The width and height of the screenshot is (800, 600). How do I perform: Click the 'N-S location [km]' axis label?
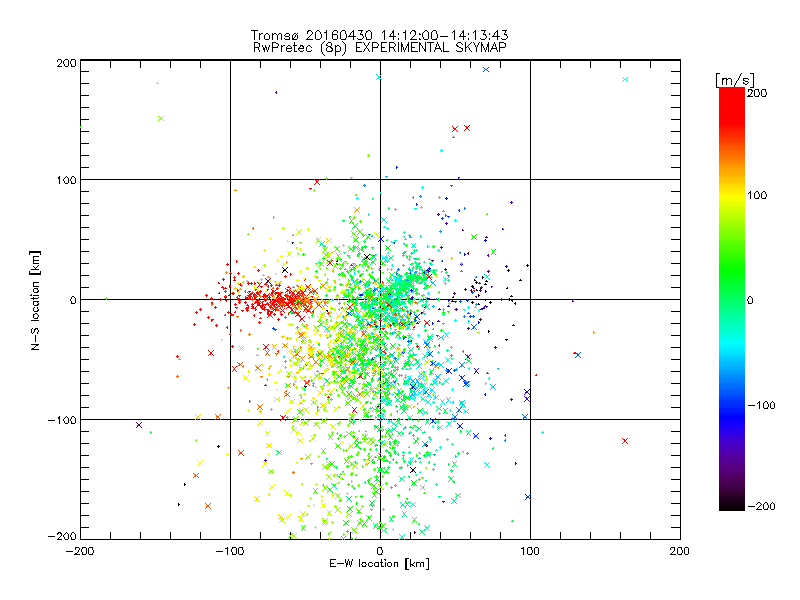coord(35,300)
